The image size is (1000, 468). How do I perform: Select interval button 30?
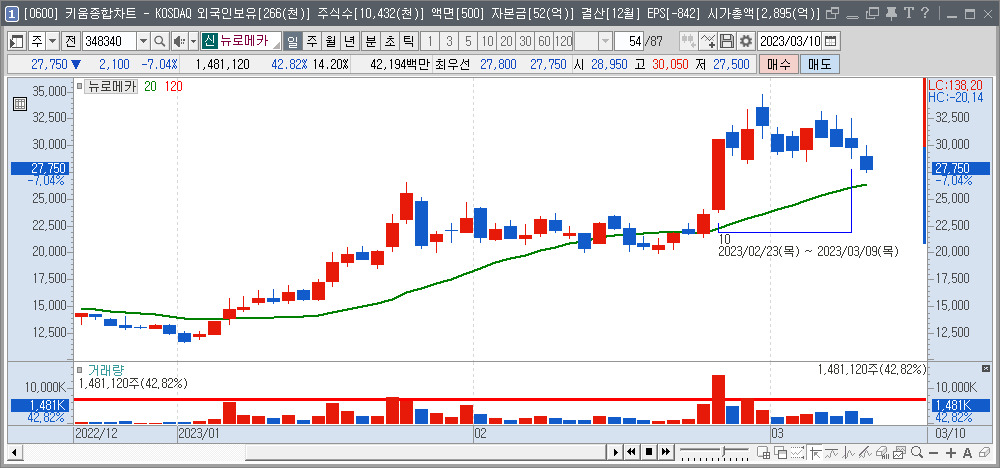526,41
